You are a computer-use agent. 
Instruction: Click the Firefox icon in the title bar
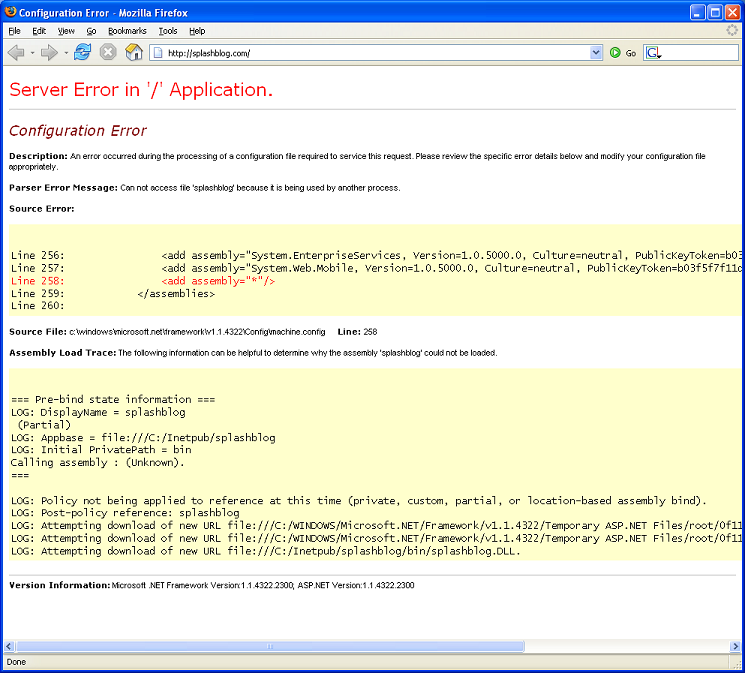(x=10, y=12)
